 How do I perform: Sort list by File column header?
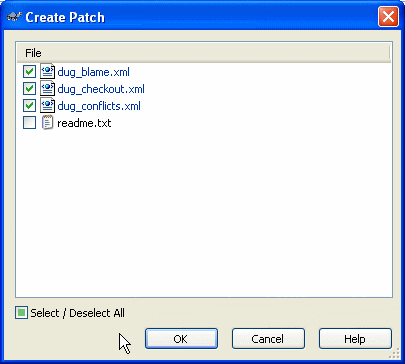pyautogui.click(x=203, y=53)
